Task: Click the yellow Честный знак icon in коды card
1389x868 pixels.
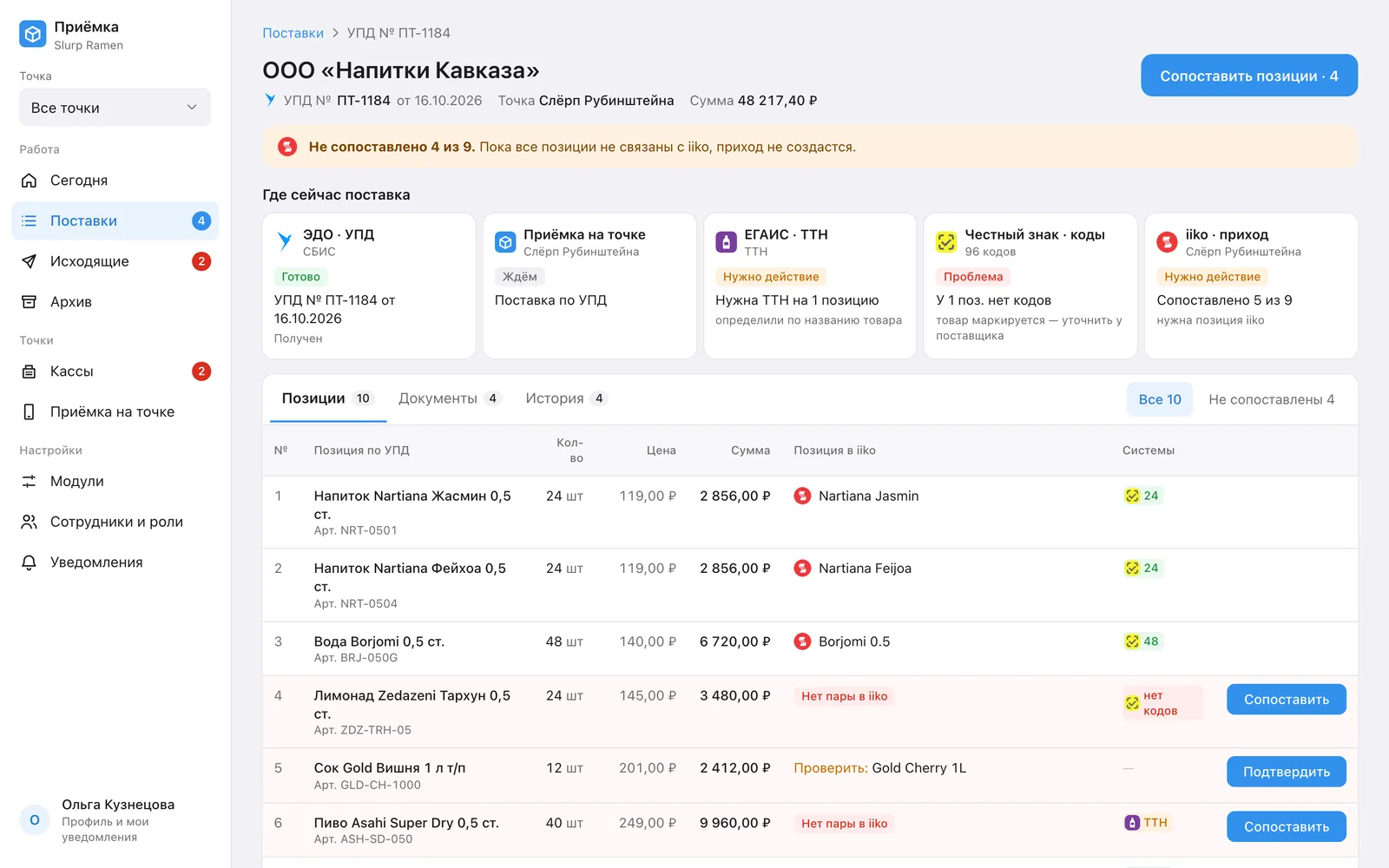Action: point(946,242)
